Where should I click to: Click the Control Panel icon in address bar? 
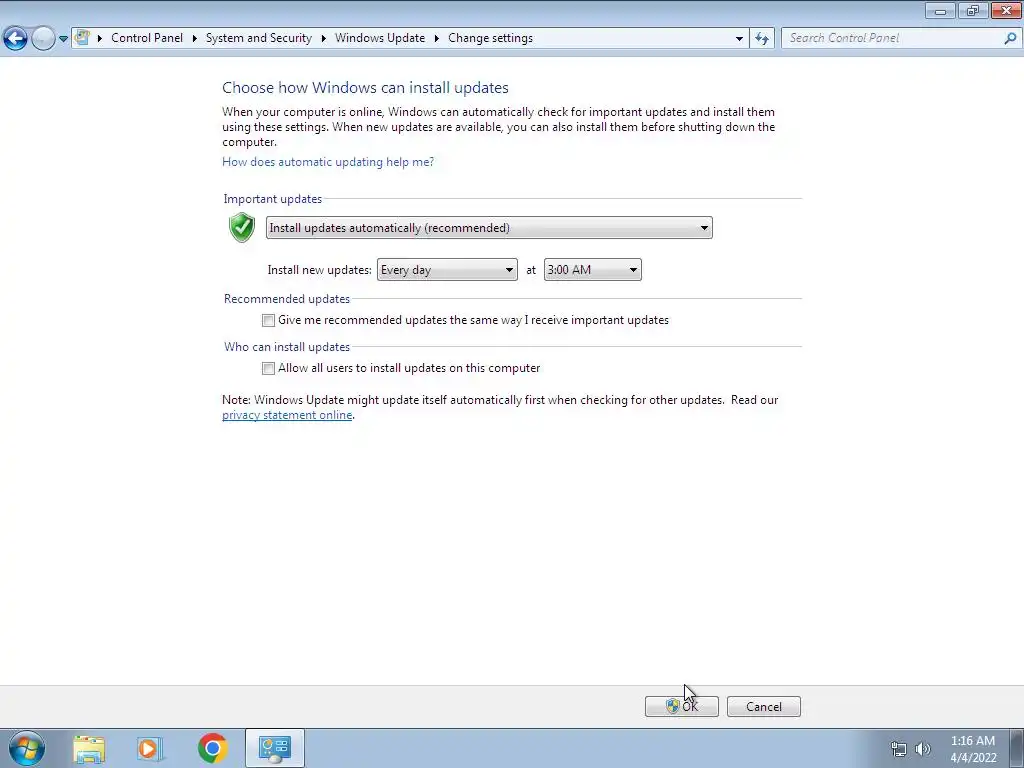82,38
